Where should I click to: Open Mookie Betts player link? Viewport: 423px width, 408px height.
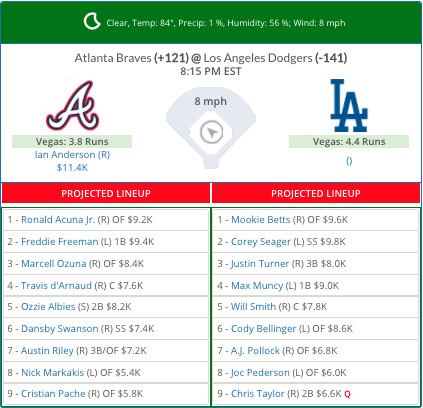pyautogui.click(x=261, y=220)
